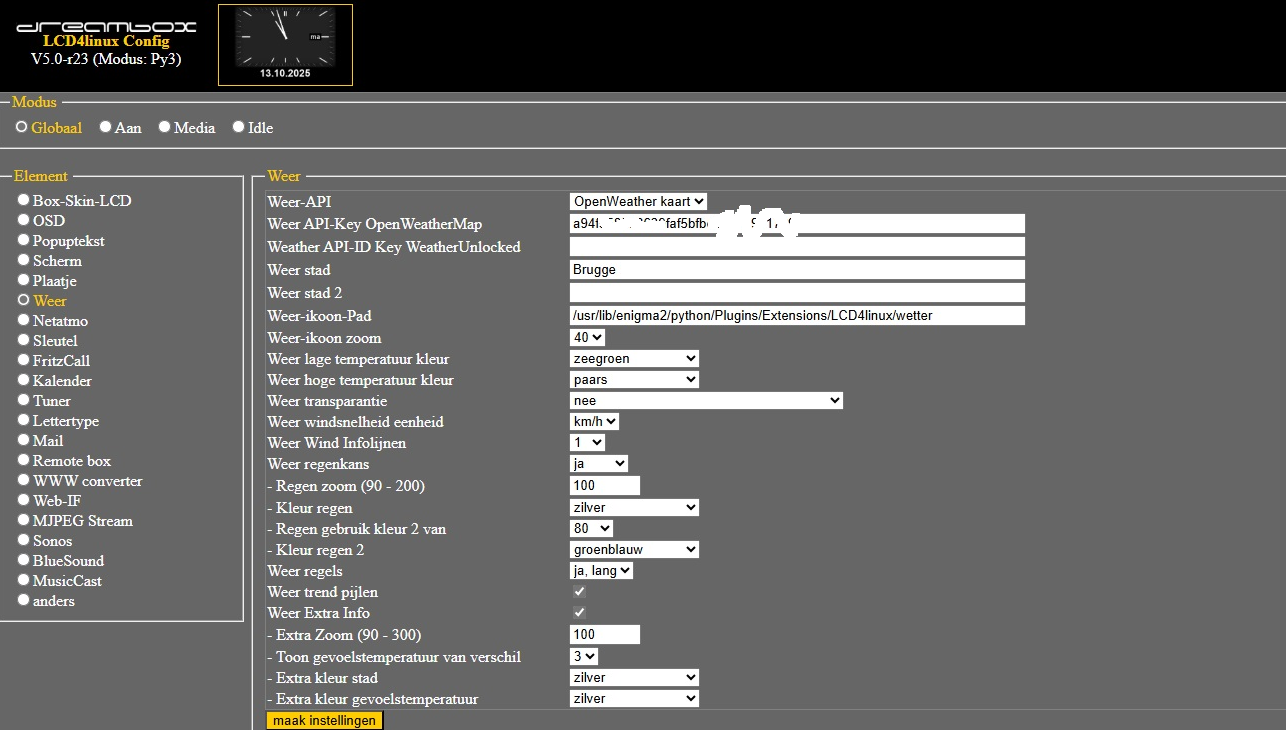Image resolution: width=1286 pixels, height=730 pixels.
Task: Select the Sonos element option
Action: tap(24, 540)
